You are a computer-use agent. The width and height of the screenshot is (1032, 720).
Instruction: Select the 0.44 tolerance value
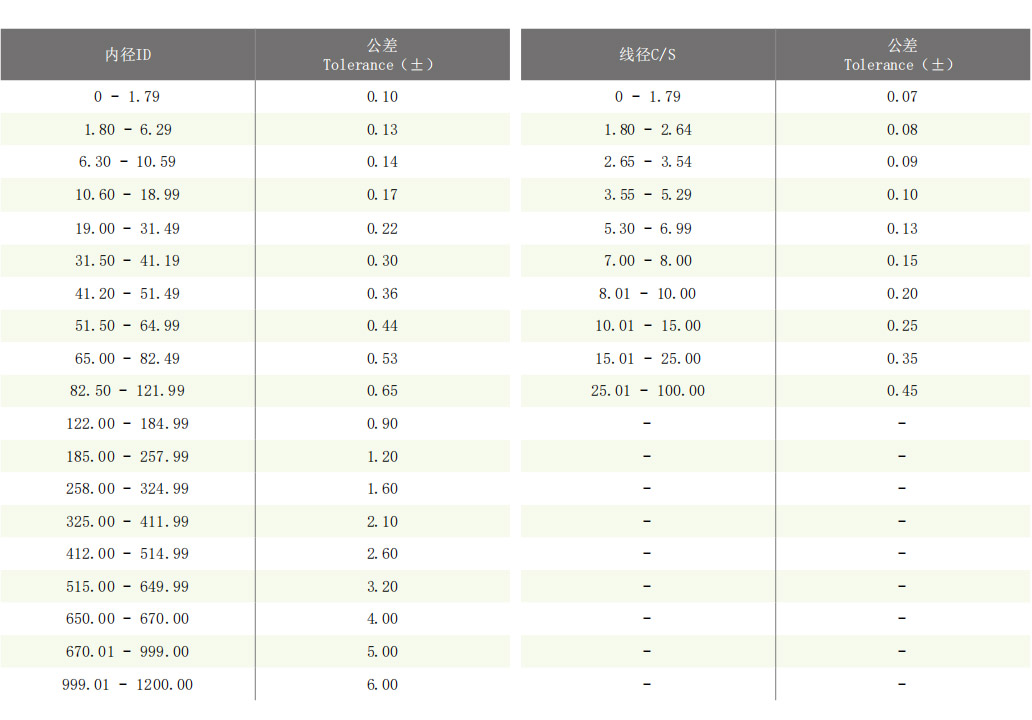click(382, 326)
